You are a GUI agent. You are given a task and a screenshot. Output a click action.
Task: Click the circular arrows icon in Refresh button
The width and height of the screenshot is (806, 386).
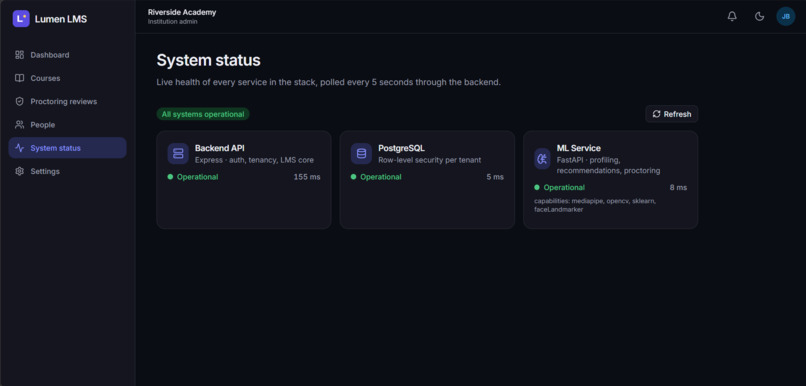[x=656, y=114]
